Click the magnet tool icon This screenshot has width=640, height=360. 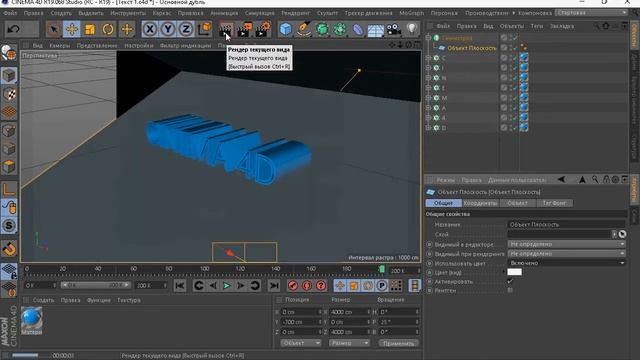pos(9,249)
